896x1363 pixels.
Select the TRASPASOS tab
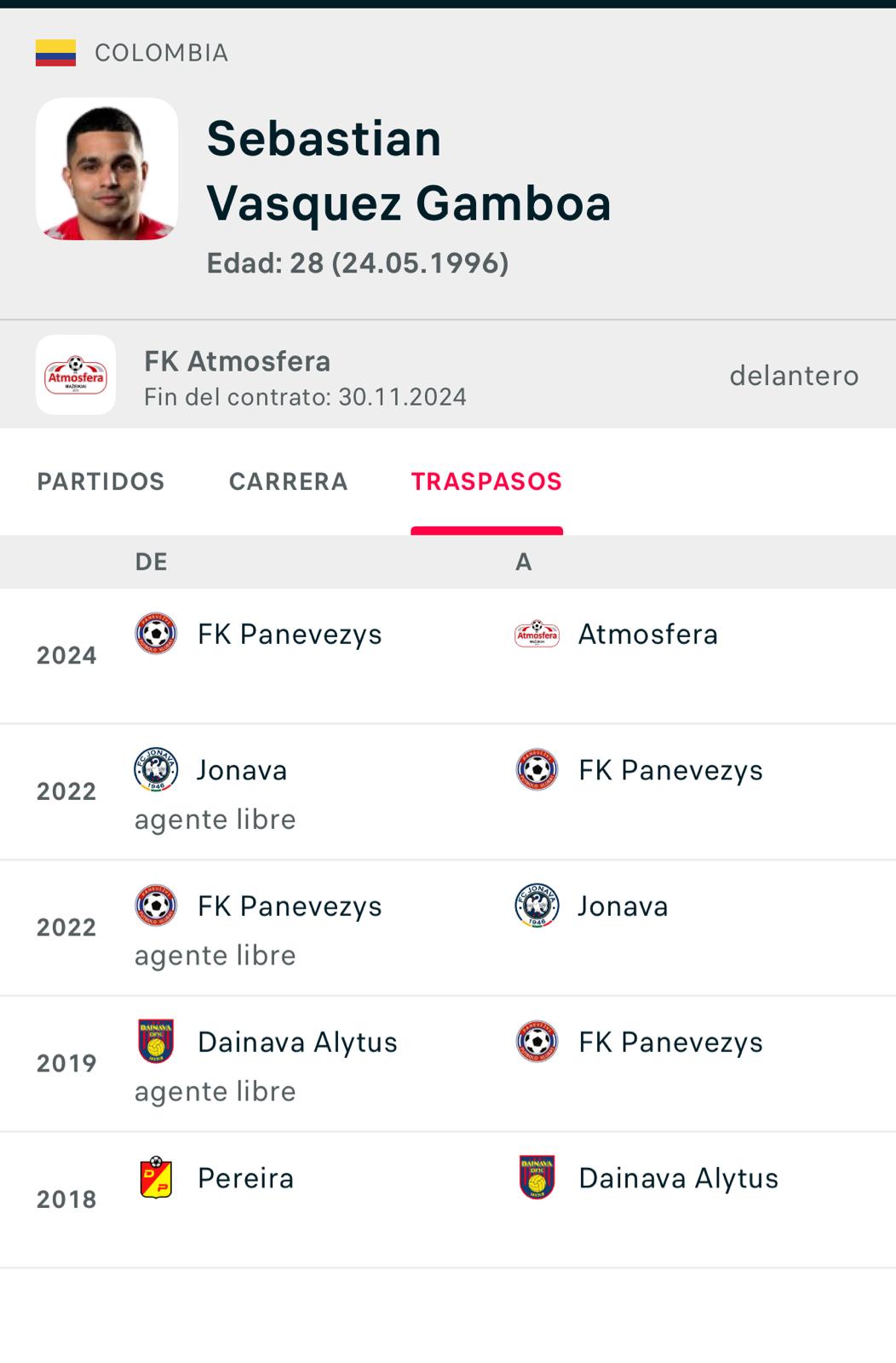[x=486, y=481]
